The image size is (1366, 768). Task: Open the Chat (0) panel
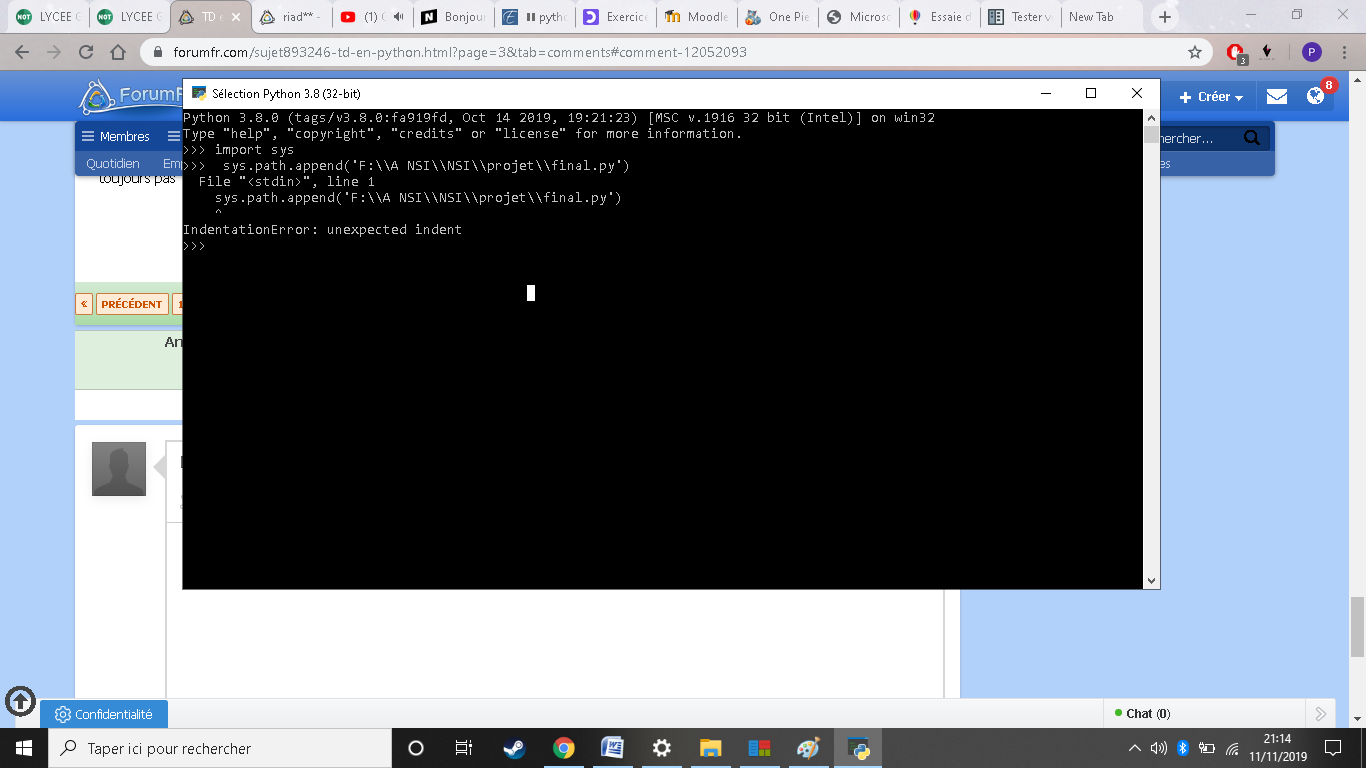pos(1148,713)
